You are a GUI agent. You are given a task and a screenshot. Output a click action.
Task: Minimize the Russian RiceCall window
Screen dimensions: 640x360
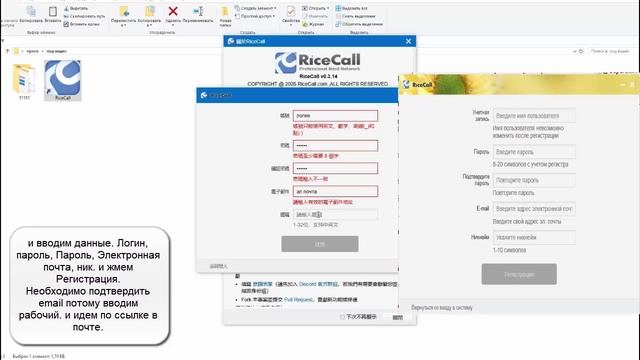point(622,84)
